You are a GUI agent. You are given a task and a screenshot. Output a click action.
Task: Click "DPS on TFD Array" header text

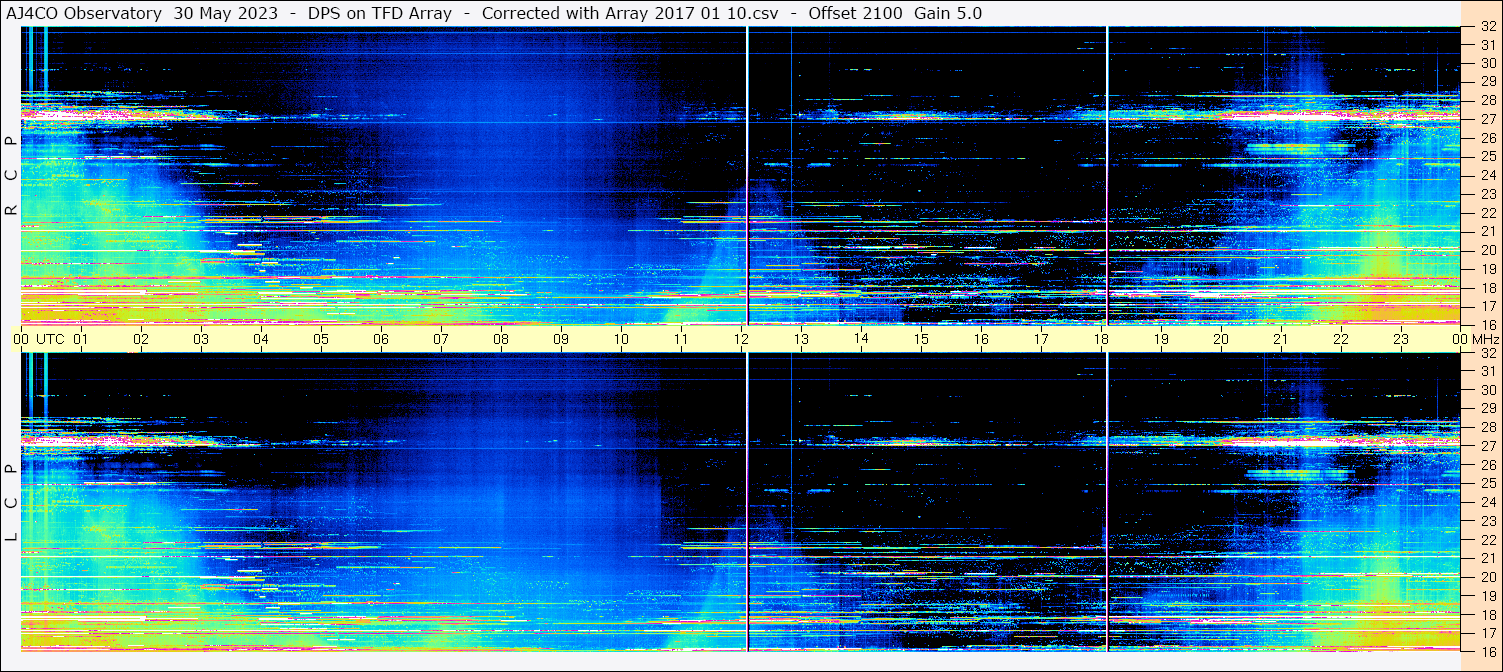380,13
